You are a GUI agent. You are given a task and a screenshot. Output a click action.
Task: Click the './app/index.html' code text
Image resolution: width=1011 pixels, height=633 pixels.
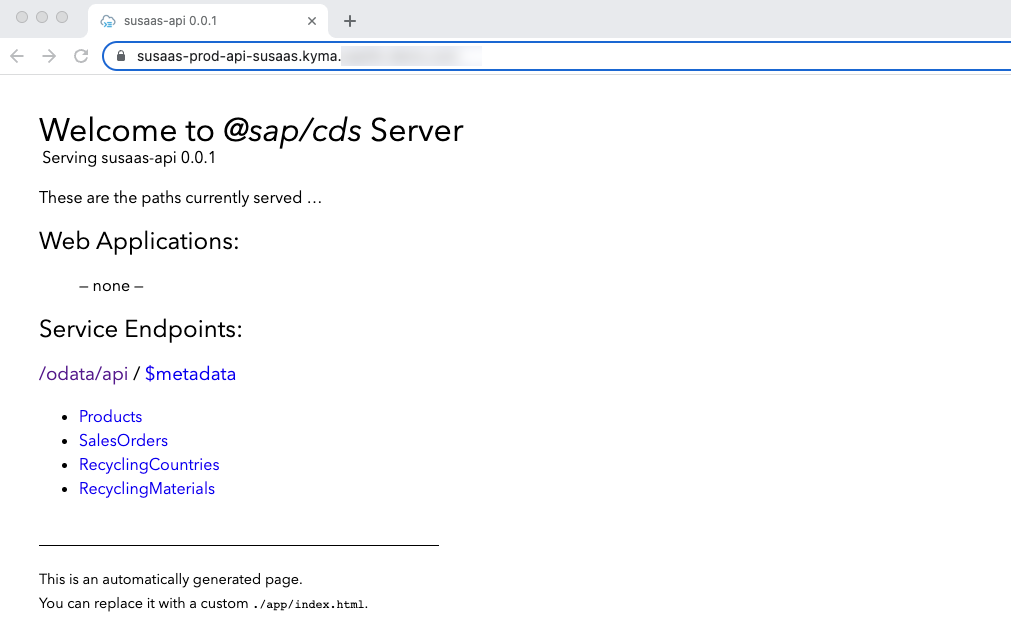pyautogui.click(x=308, y=604)
